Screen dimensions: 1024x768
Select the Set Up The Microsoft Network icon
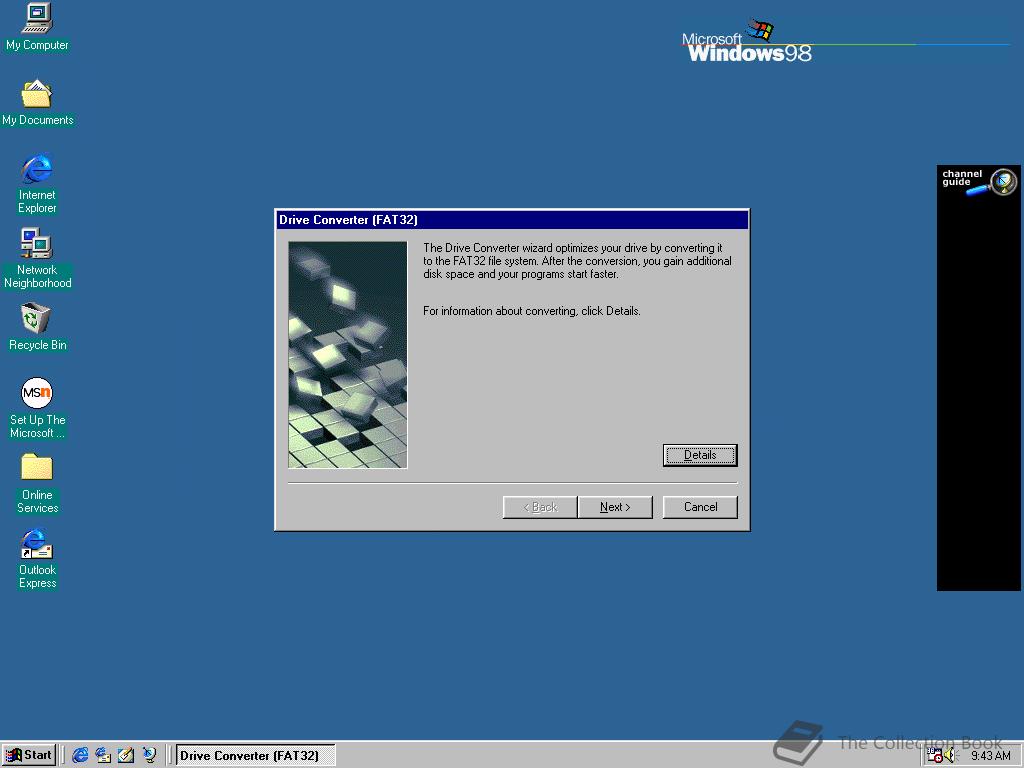(37, 408)
